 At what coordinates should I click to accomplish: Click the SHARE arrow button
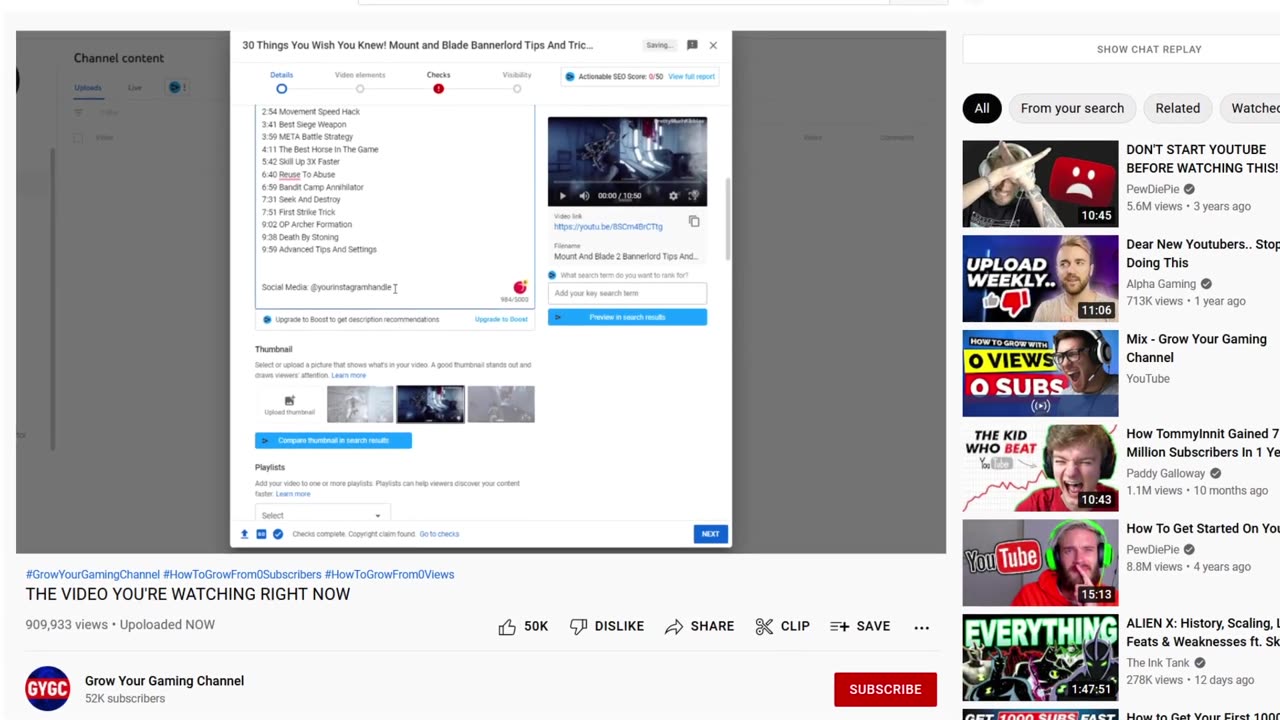click(699, 626)
